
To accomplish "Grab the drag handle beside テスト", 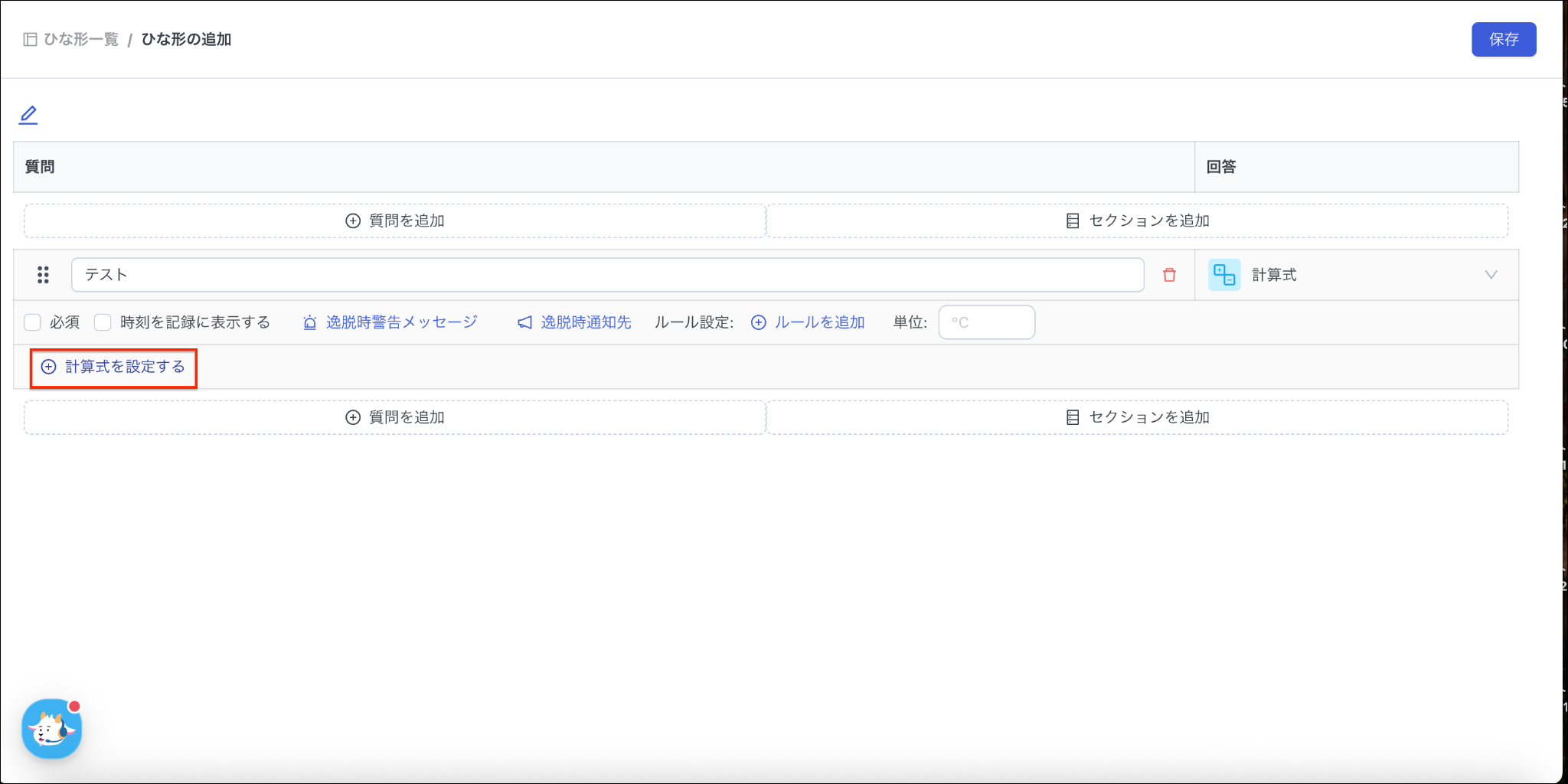I will (44, 275).
